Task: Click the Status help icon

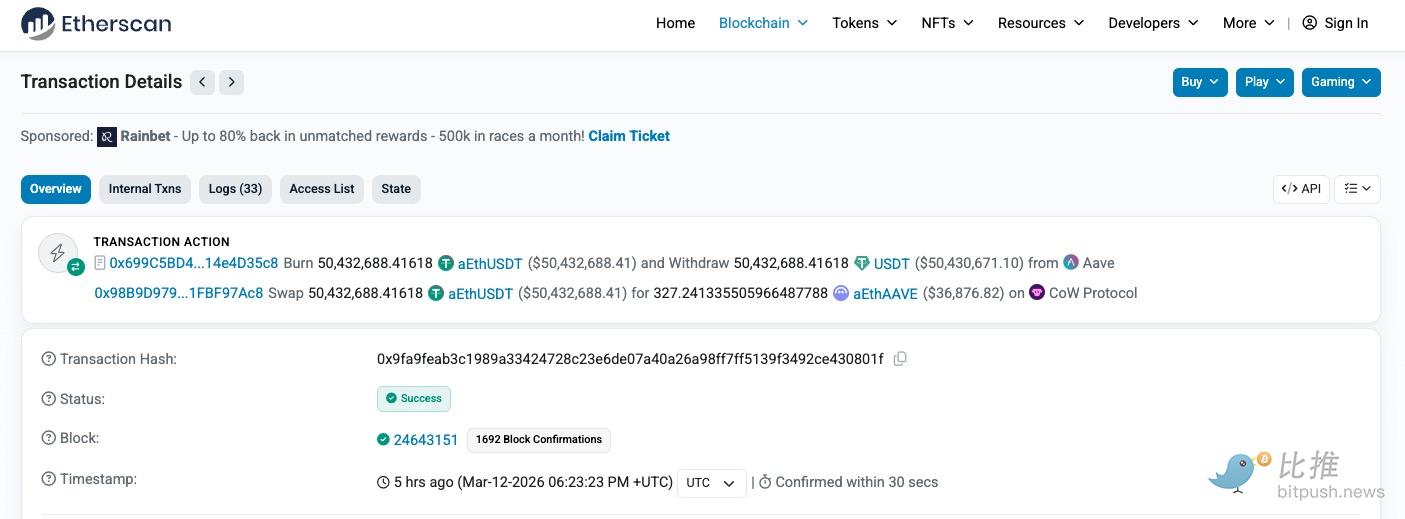Action: (x=48, y=399)
